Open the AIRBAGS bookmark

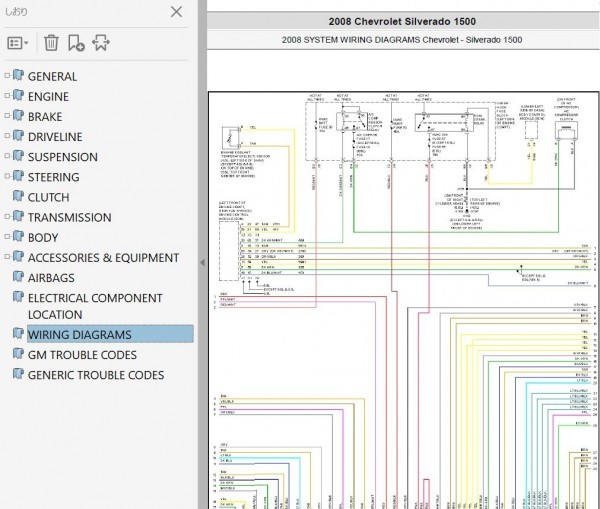pyautogui.click(x=51, y=278)
